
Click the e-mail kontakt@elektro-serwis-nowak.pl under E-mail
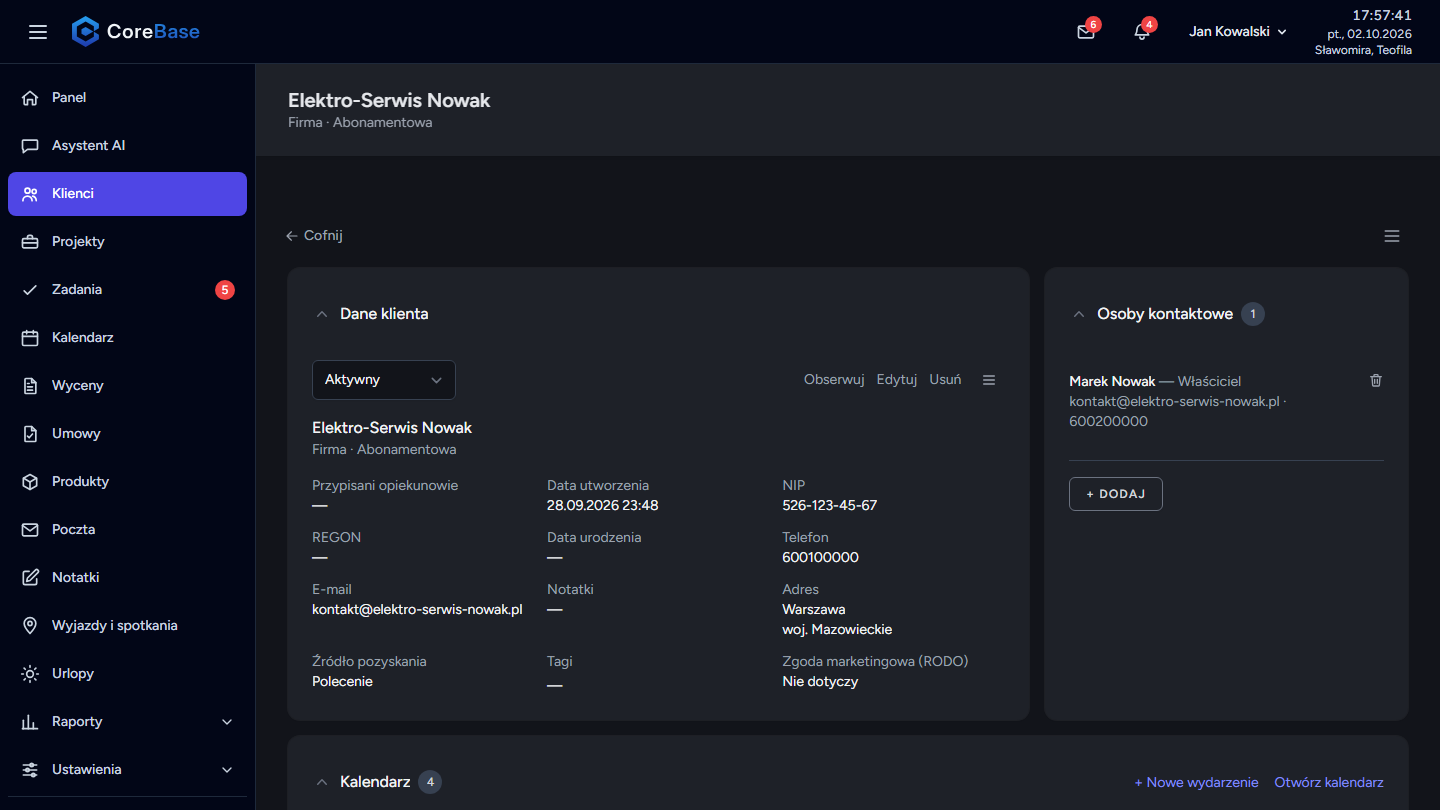click(x=417, y=609)
